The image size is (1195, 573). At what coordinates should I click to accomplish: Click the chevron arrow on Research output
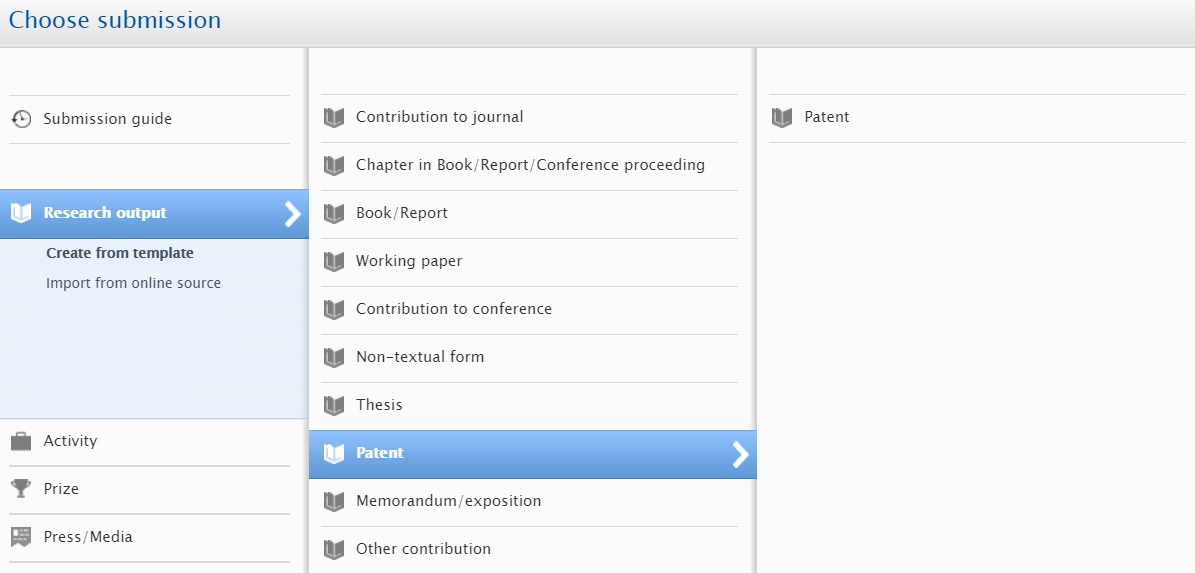click(292, 213)
